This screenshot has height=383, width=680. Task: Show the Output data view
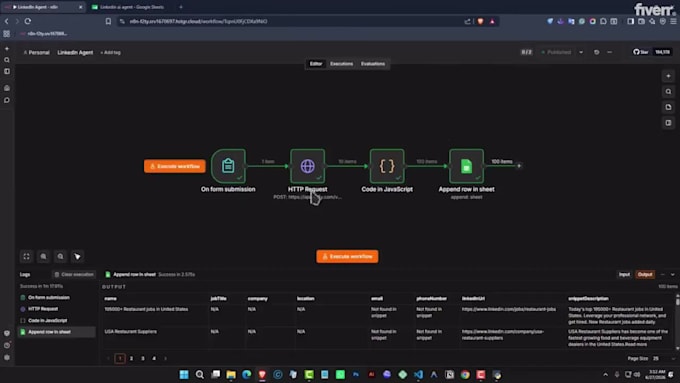[645, 275]
